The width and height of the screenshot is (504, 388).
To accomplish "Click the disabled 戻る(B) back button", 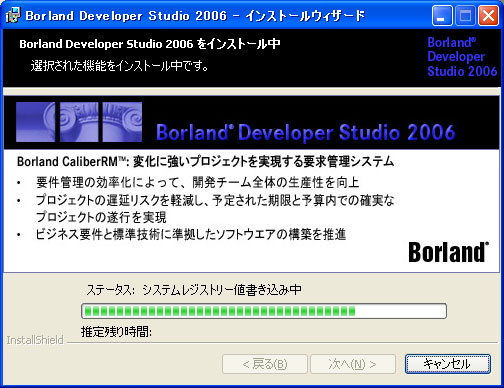I will coord(265,364).
